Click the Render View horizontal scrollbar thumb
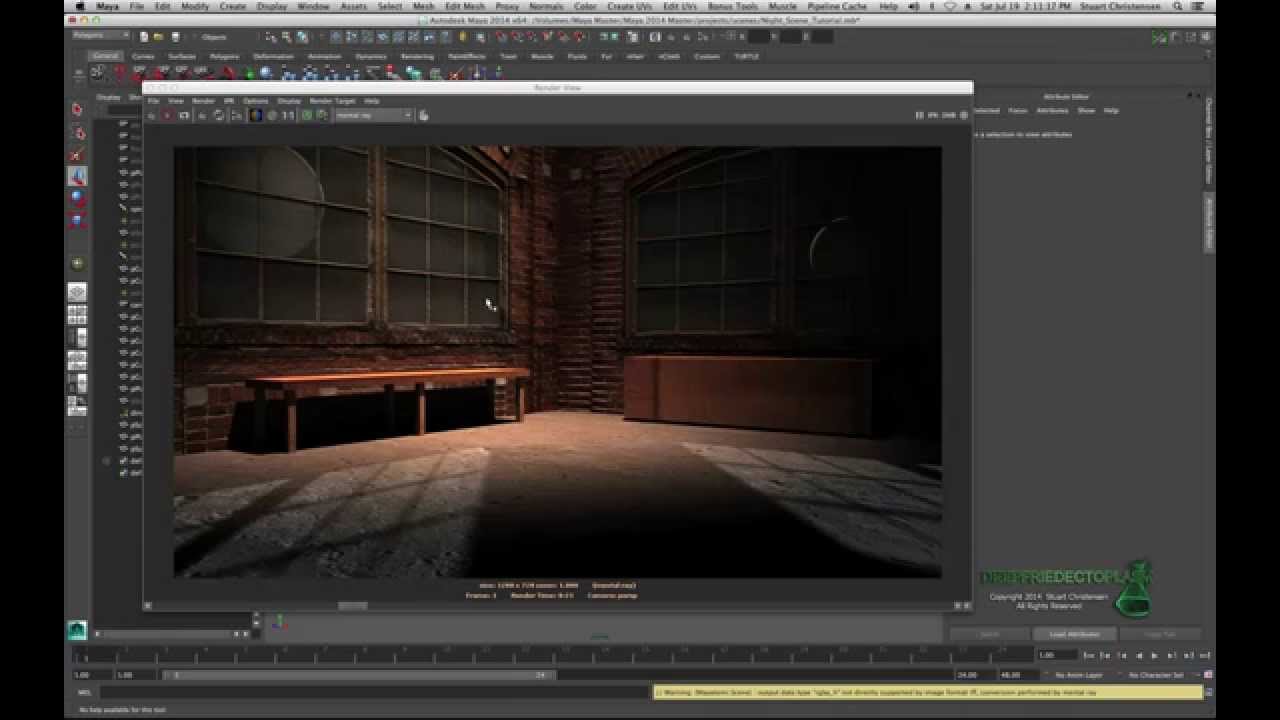The image size is (1280, 720). (352, 605)
